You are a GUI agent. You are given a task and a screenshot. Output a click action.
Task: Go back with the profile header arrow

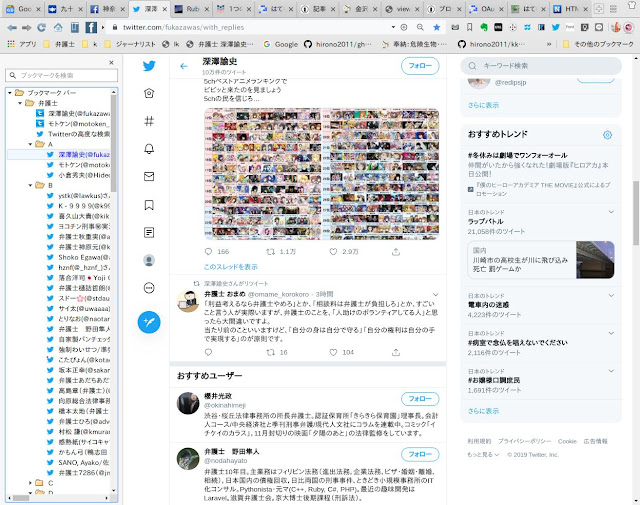[x=184, y=66]
